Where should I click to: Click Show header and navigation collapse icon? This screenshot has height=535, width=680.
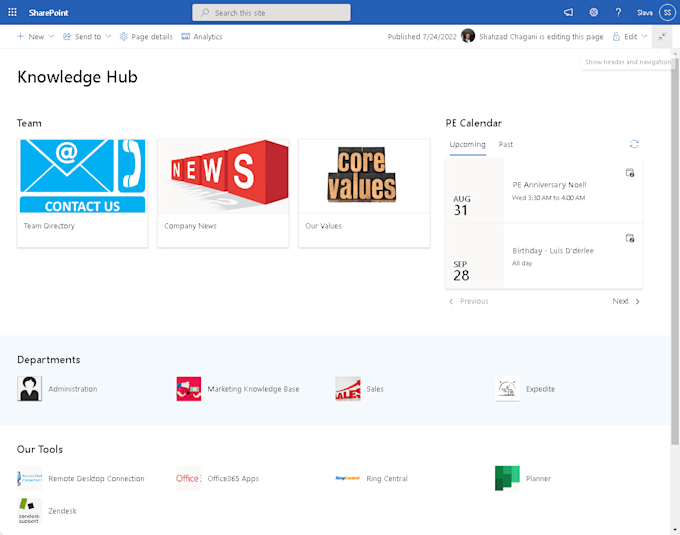tap(662, 37)
